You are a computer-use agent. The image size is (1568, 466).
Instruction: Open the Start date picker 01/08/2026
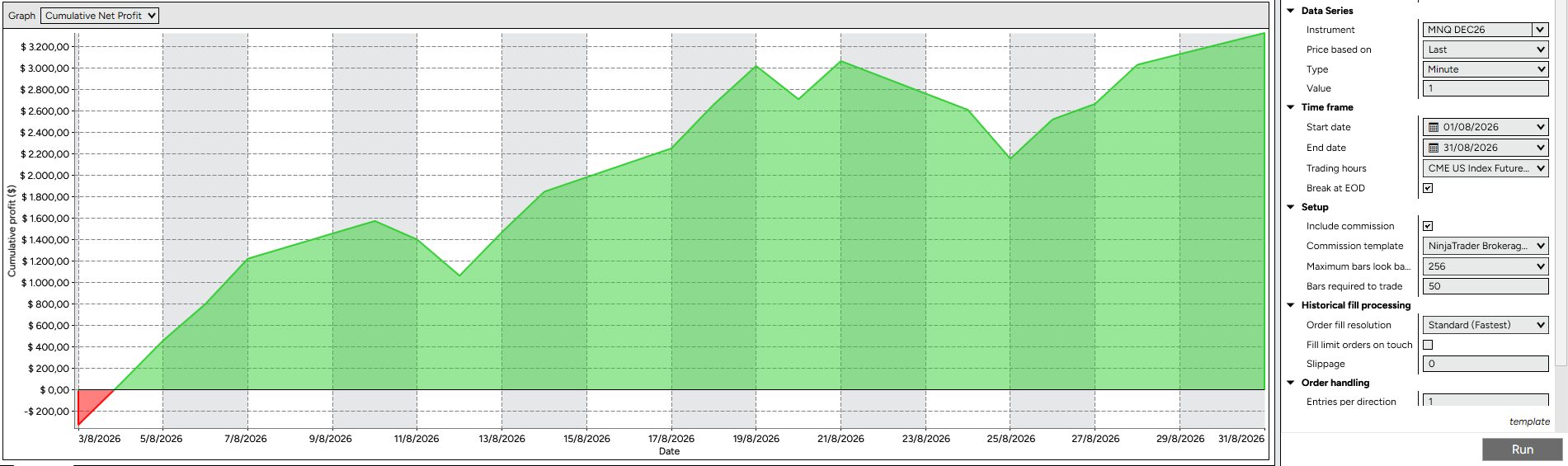[1486, 127]
